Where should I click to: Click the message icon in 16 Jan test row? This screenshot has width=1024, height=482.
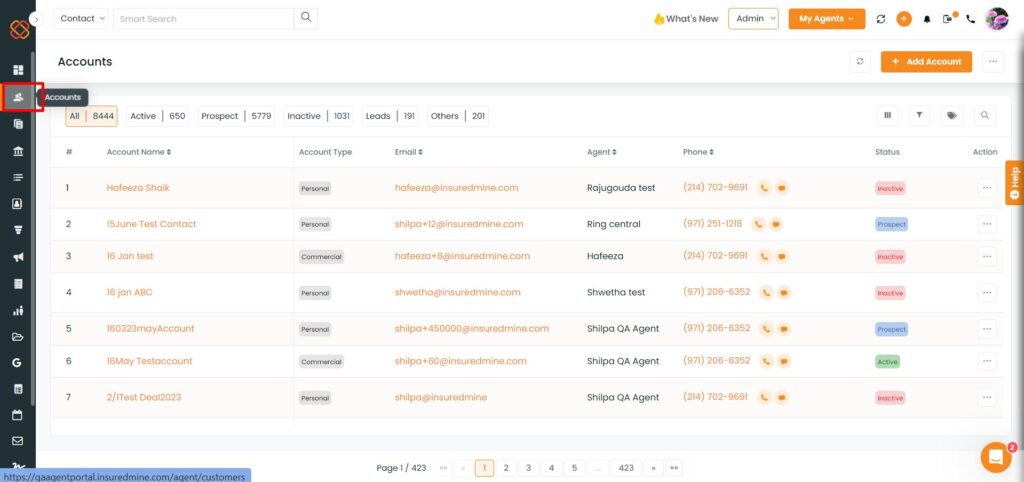(782, 257)
